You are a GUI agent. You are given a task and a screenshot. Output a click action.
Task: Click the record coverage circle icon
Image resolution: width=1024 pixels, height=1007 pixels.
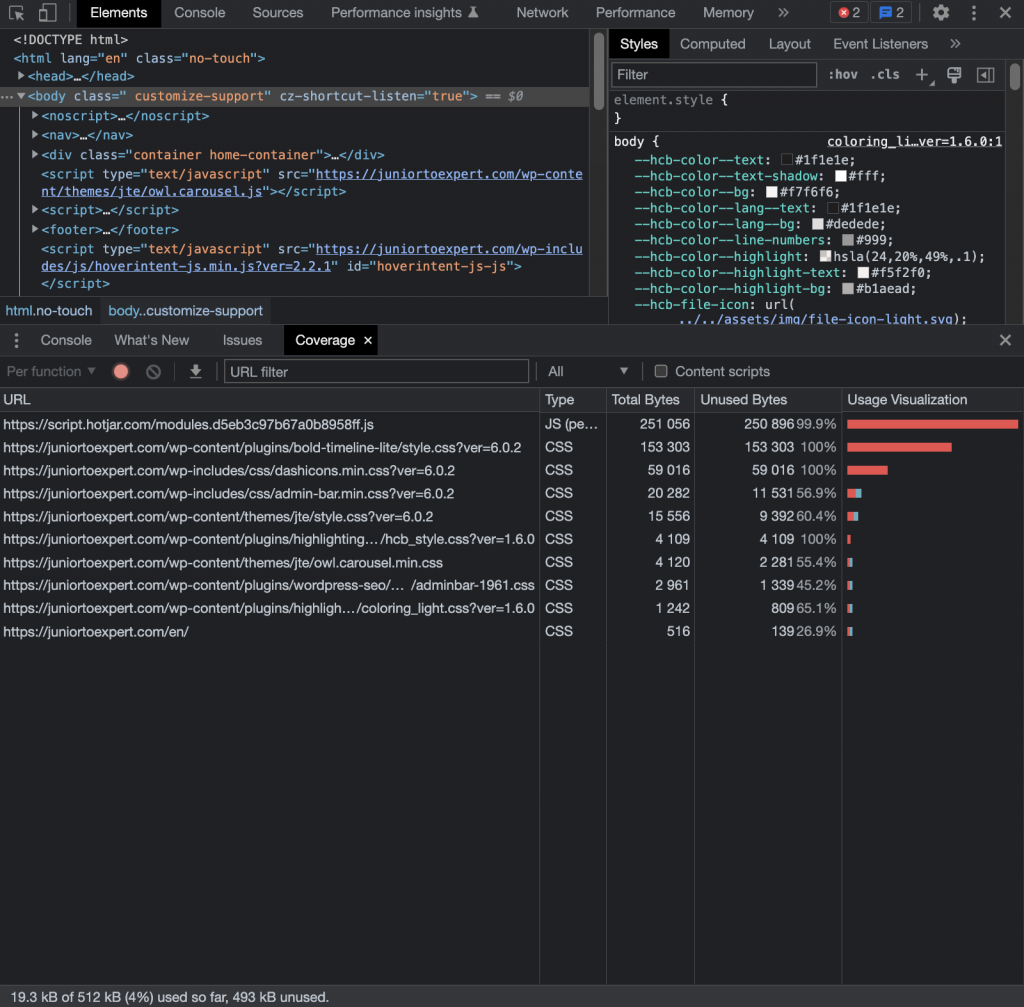pyautogui.click(x=120, y=371)
